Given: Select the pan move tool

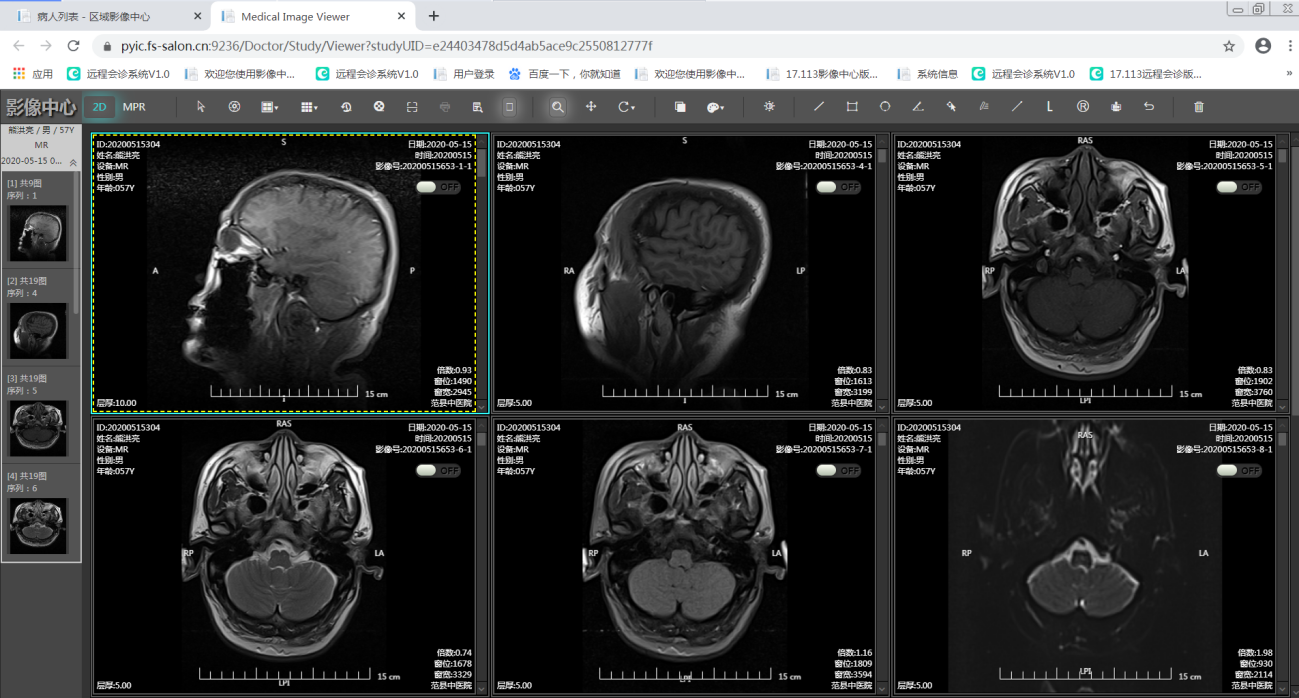Looking at the screenshot, I should 591,107.
